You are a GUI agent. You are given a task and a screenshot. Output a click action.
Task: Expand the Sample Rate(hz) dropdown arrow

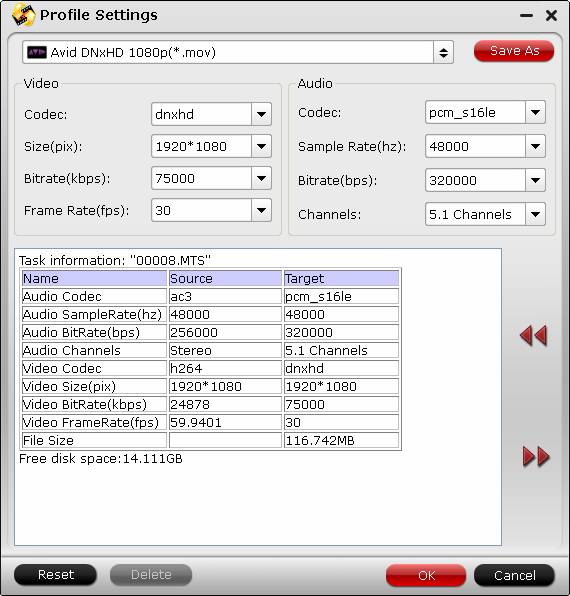(535, 146)
